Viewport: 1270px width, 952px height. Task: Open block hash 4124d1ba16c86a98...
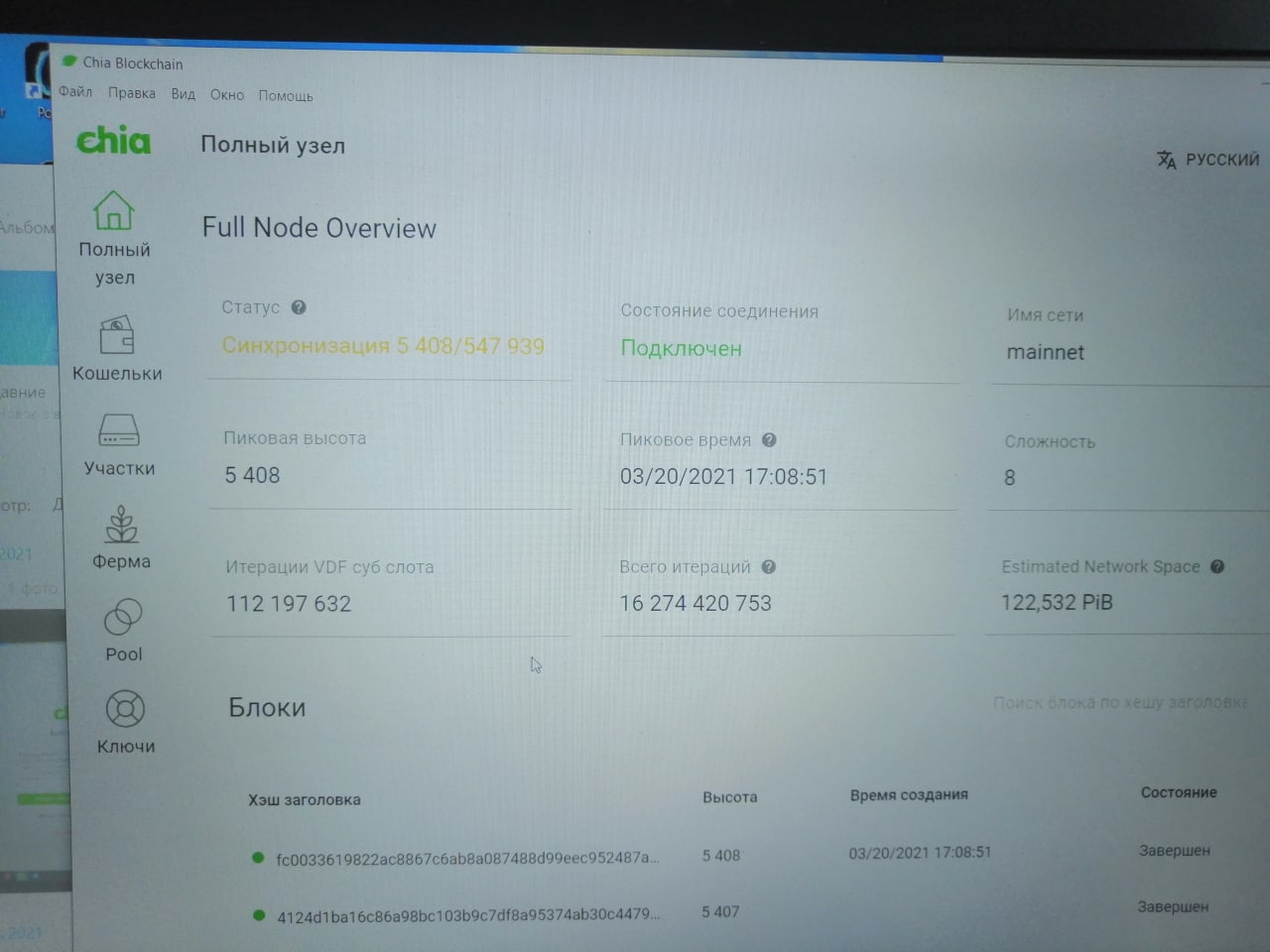tap(468, 915)
